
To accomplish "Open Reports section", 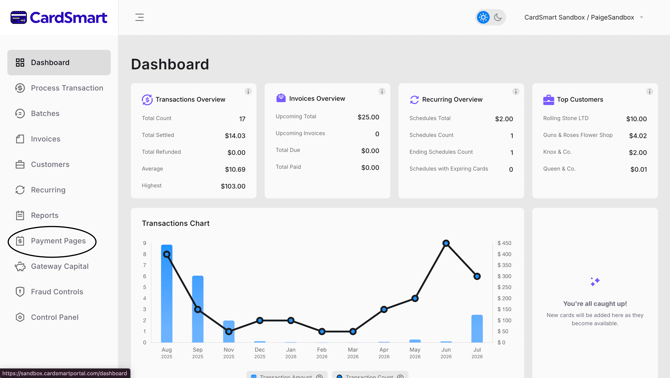I will click(59, 215).
